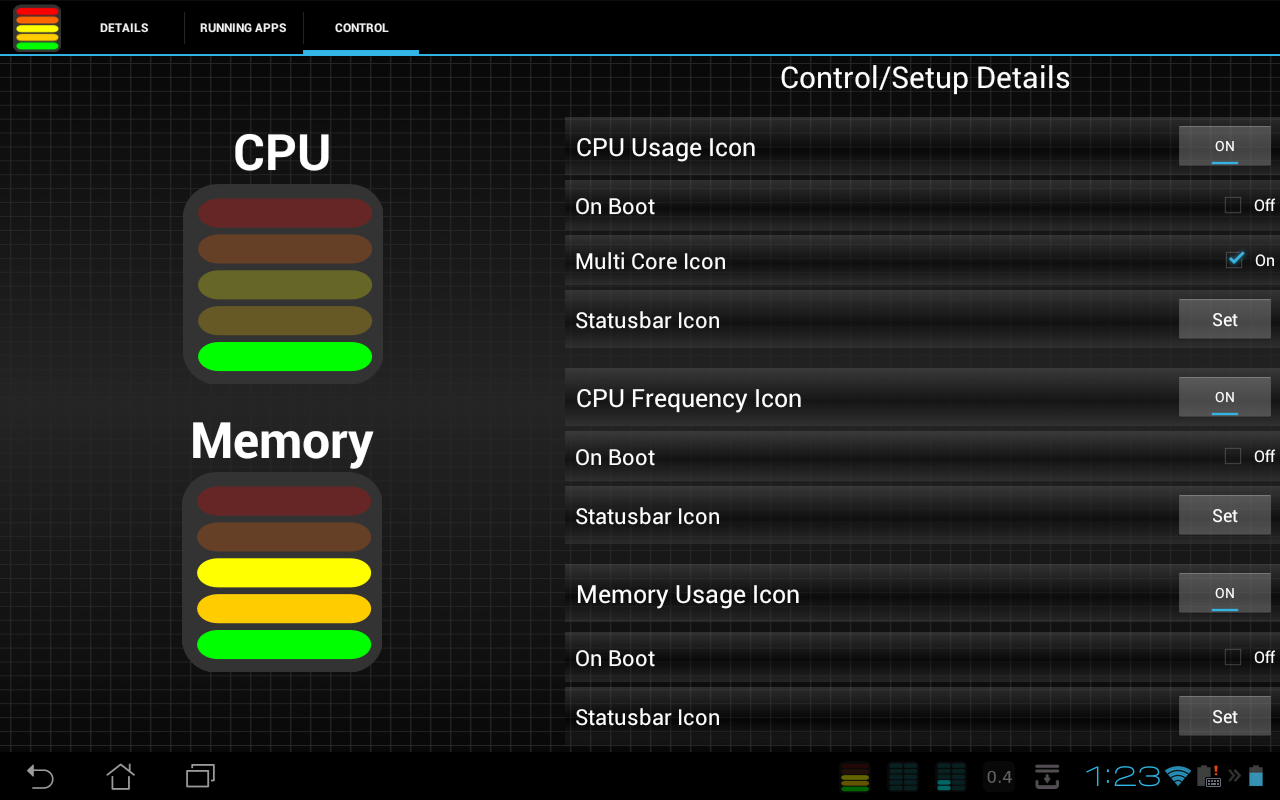1280x800 pixels.
Task: Click the memory usage status bar icon
Action: pos(951,777)
